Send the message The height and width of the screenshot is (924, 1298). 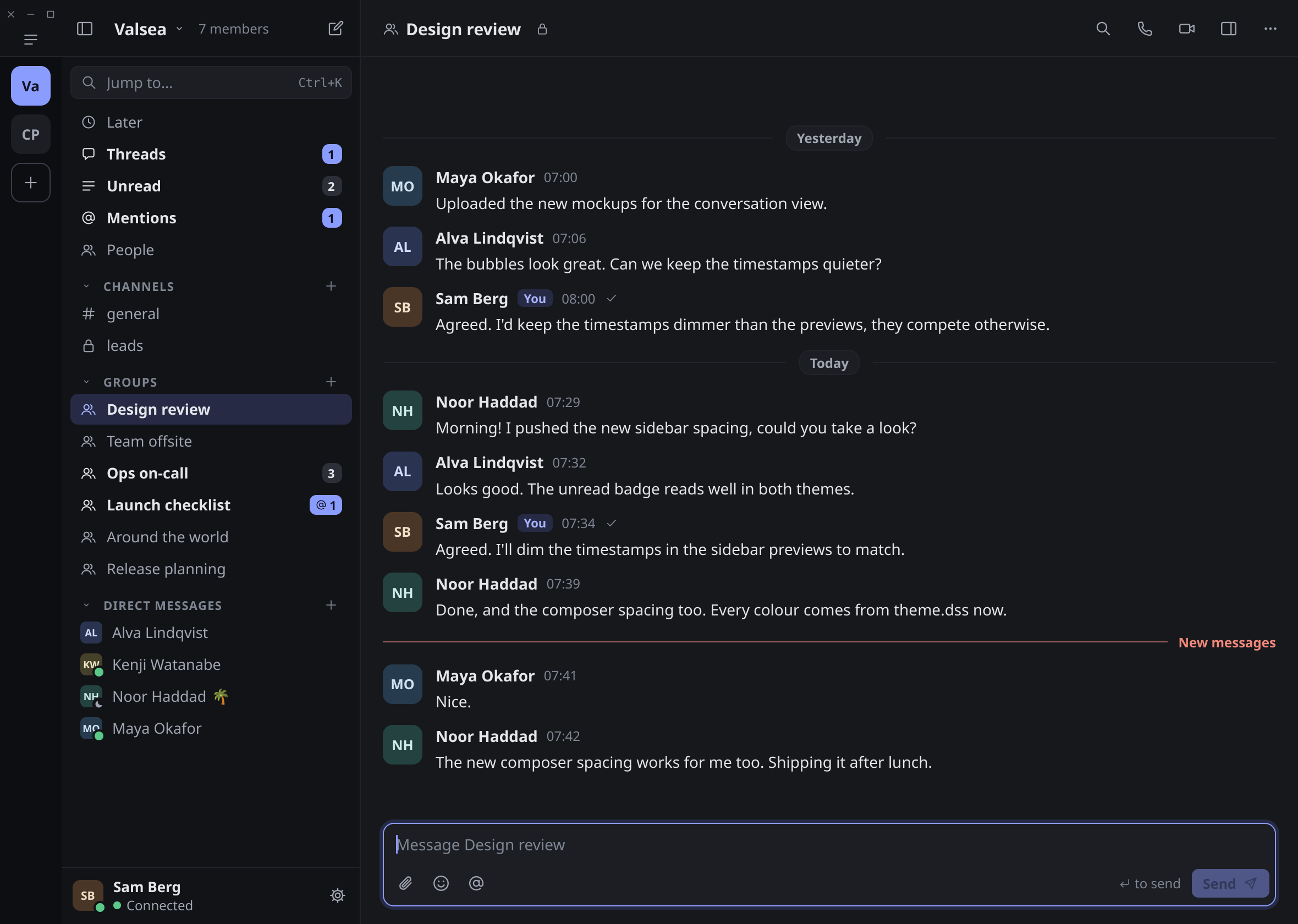(x=1230, y=883)
